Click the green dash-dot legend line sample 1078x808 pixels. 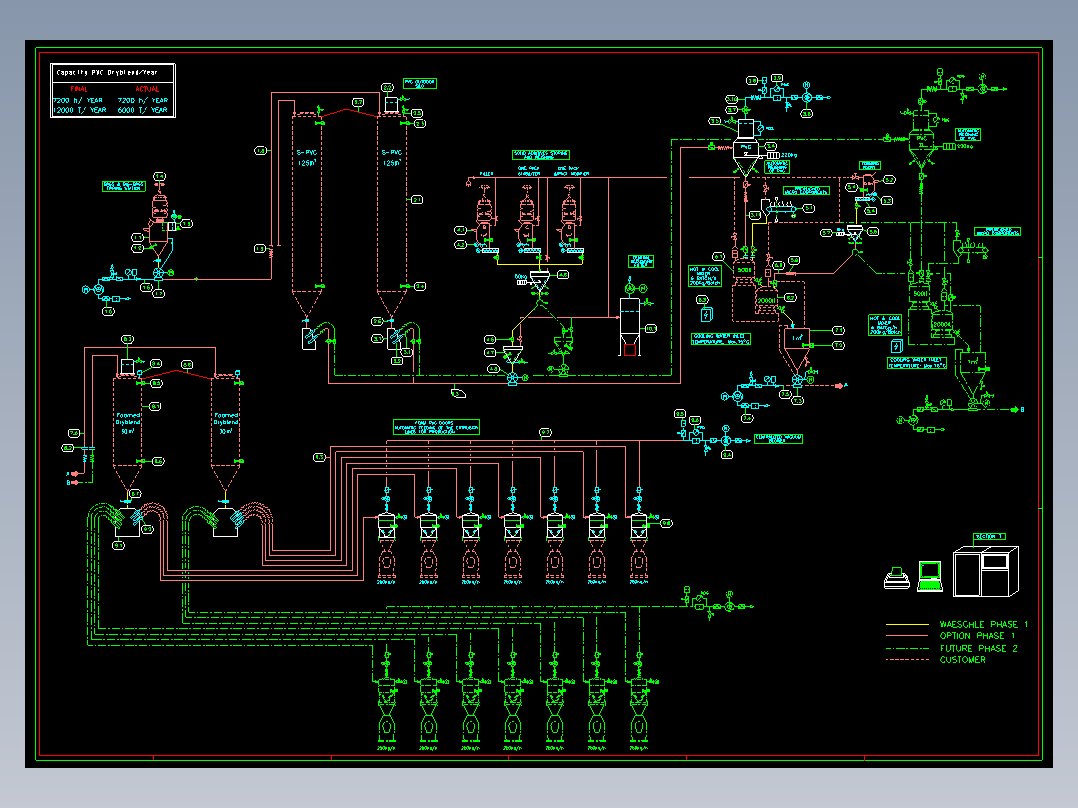coord(908,648)
